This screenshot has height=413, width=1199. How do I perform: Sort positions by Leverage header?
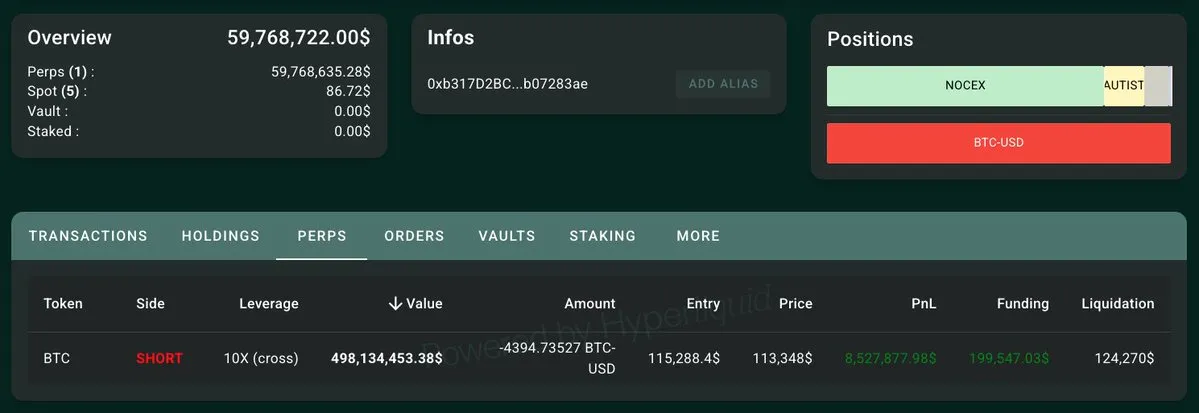pos(268,304)
